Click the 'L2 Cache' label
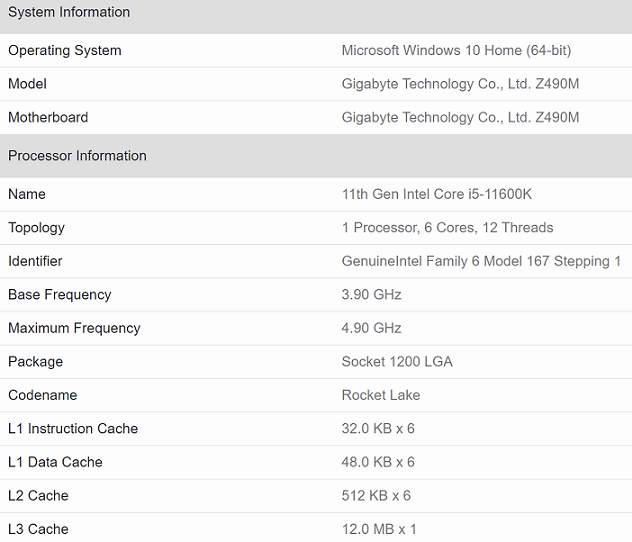632x542 pixels. click(38, 495)
